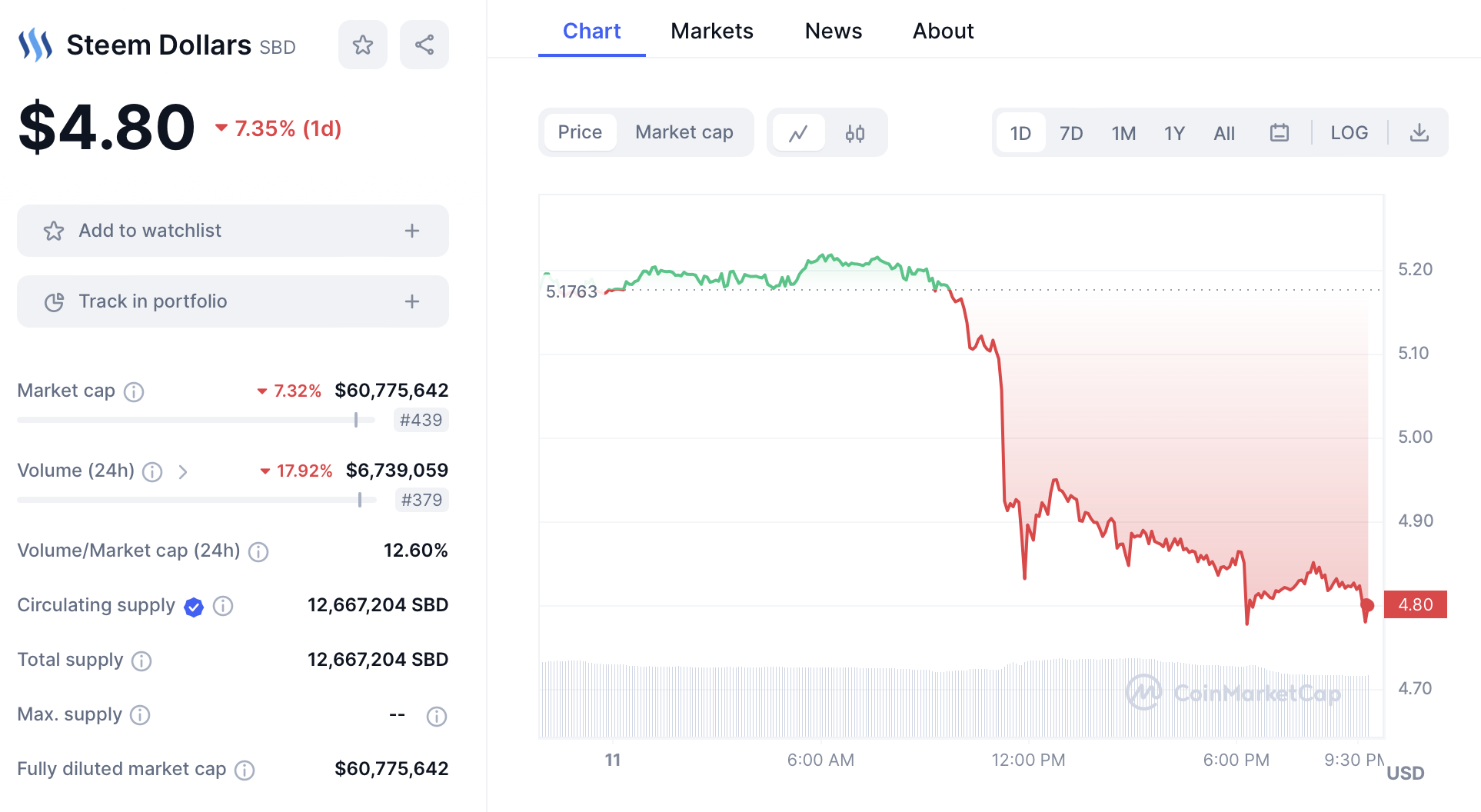Select the line chart view icon

799,133
